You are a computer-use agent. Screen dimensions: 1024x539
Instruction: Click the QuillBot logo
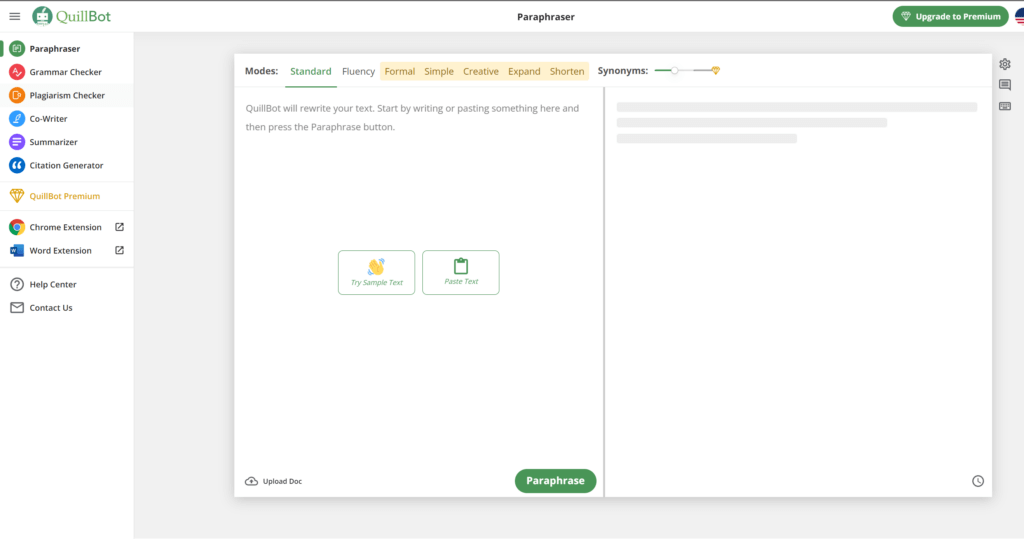pyautogui.click(x=72, y=16)
